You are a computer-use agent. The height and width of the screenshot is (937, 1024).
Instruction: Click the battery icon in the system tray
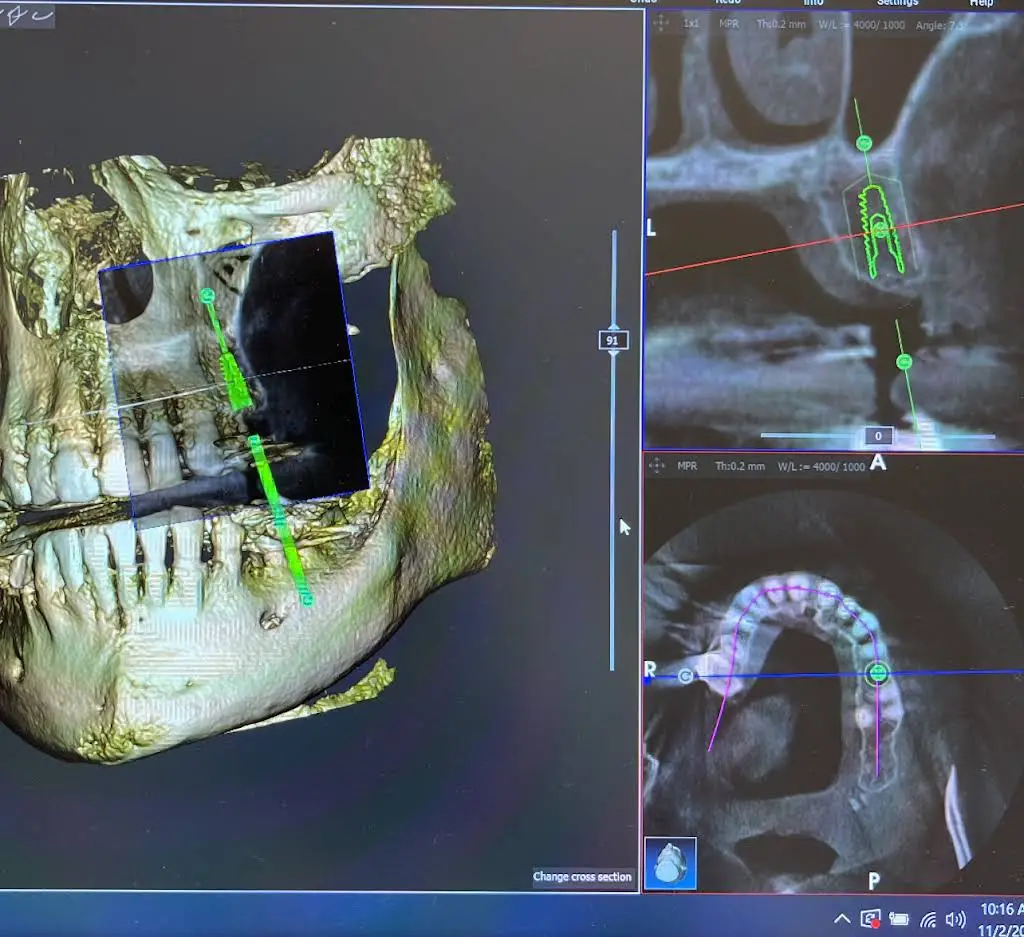[899, 919]
